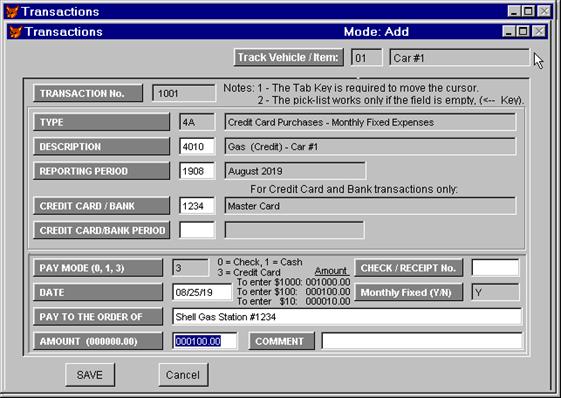This screenshot has width=561, height=398.
Task: Click the AMOUNT (000000.00) label button
Action: [98, 341]
